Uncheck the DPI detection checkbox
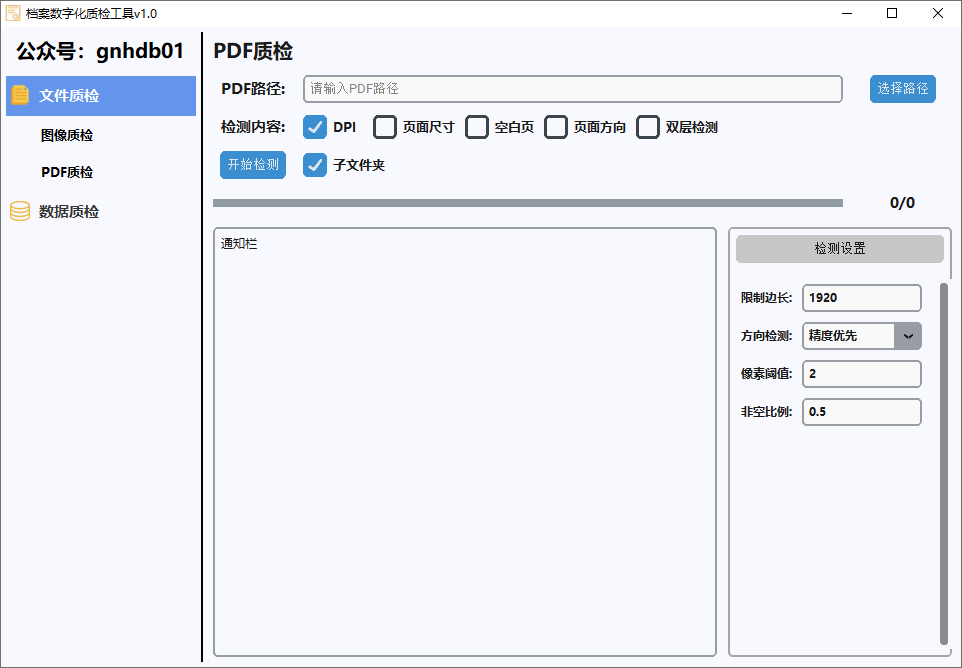This screenshot has width=962, height=668. pyautogui.click(x=315, y=127)
